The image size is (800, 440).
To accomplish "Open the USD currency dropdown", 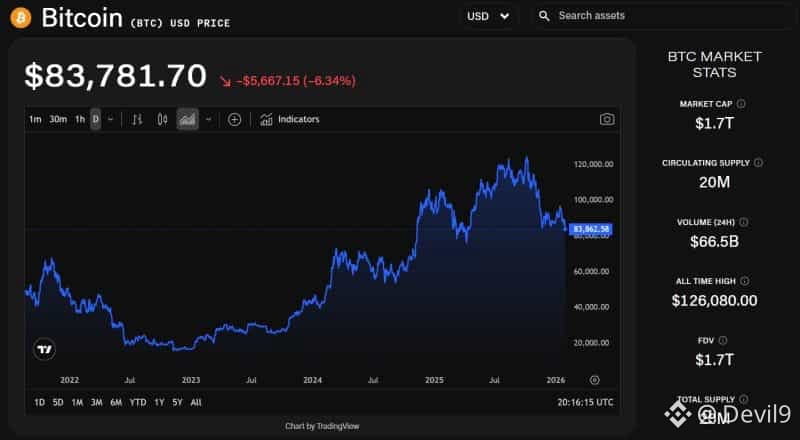I will tap(488, 16).
